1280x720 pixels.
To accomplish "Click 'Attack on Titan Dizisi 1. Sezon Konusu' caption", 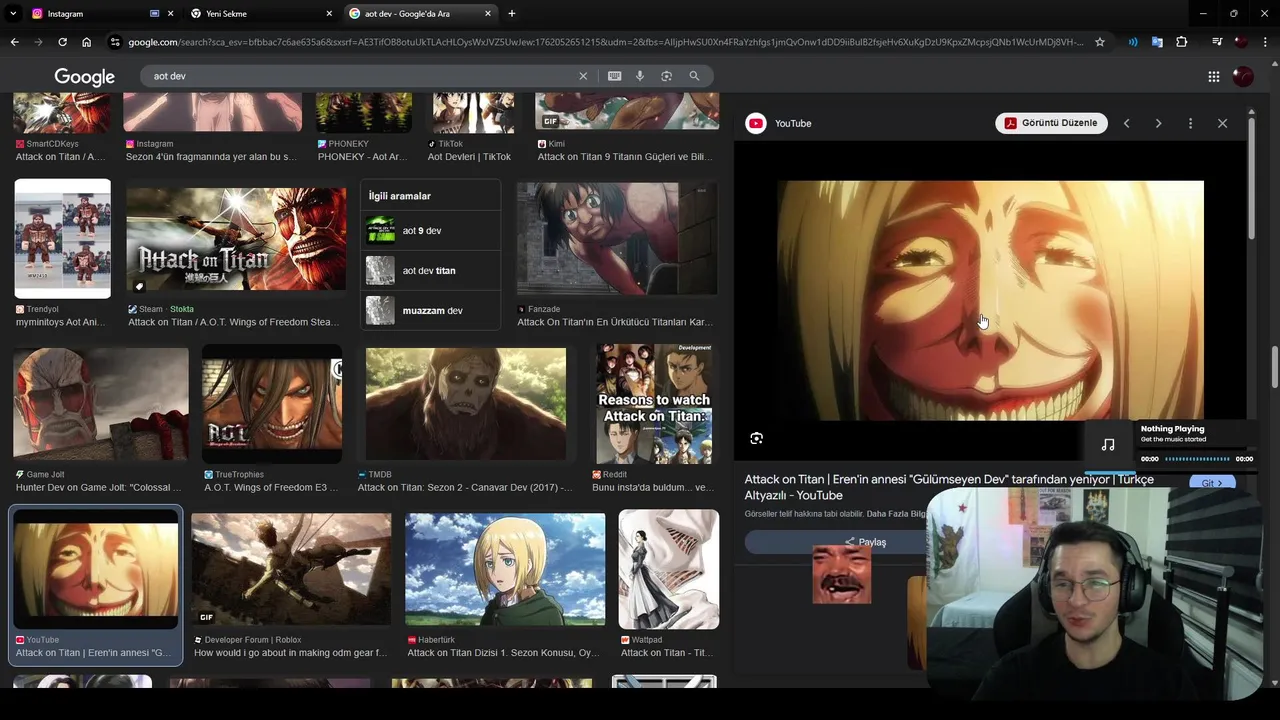I will click(503, 653).
